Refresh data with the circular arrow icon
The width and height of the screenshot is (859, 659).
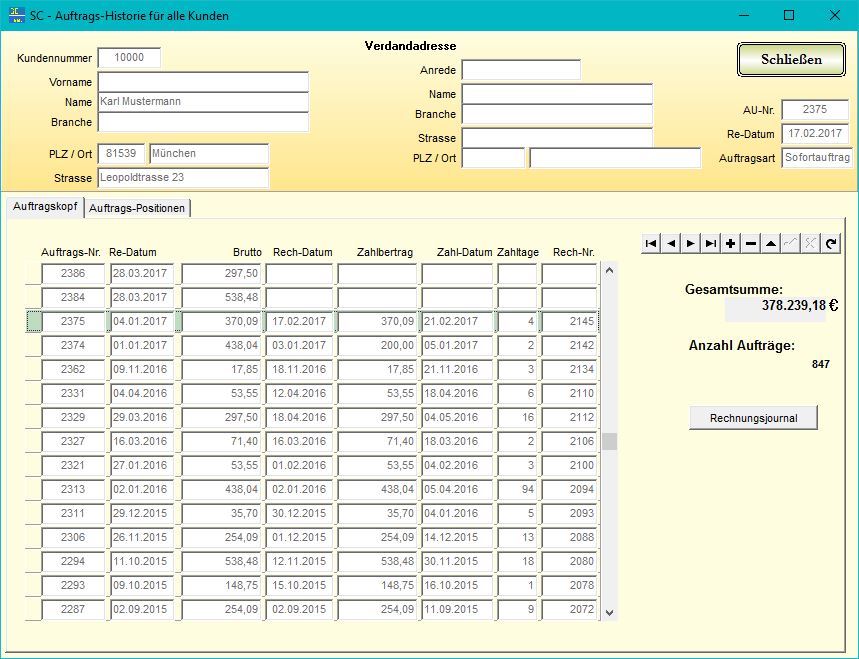click(x=831, y=243)
